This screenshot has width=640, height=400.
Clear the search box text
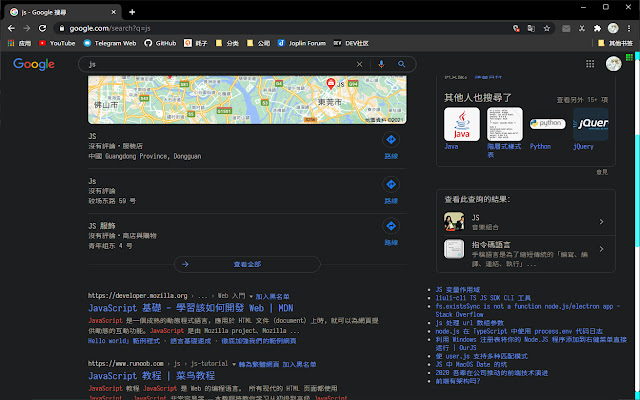tap(360, 64)
